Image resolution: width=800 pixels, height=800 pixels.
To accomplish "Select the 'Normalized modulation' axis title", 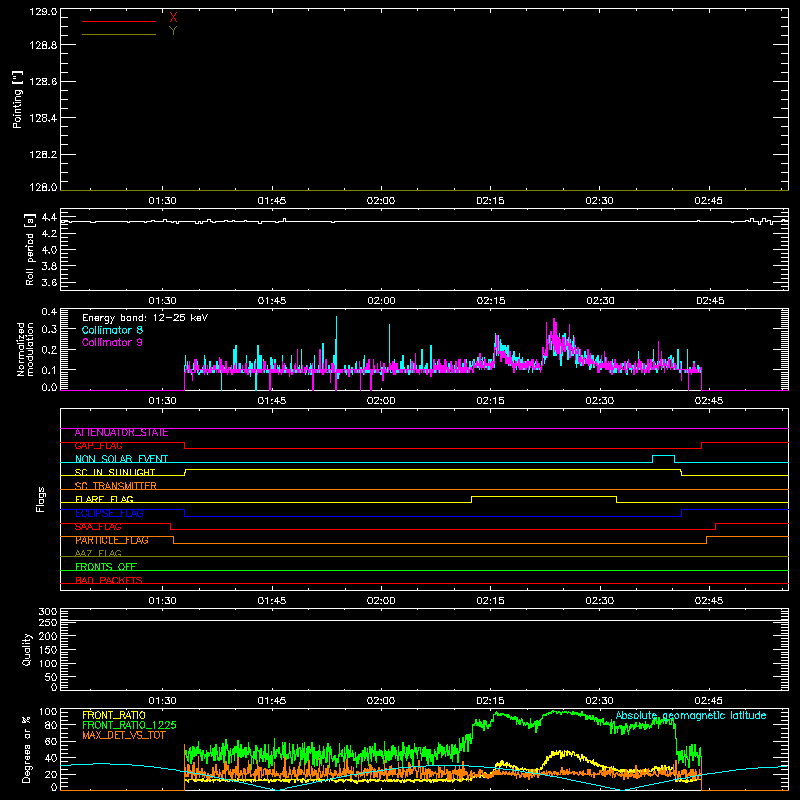I will point(25,349).
